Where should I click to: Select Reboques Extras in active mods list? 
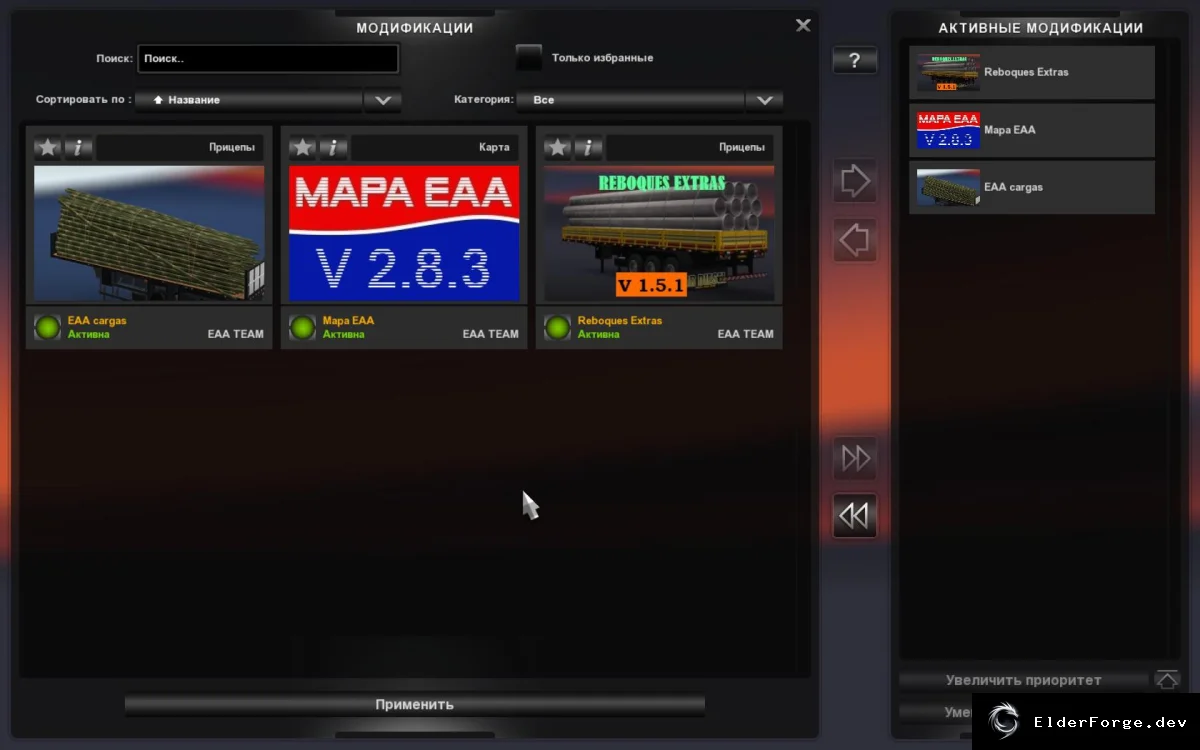[x=1032, y=73]
